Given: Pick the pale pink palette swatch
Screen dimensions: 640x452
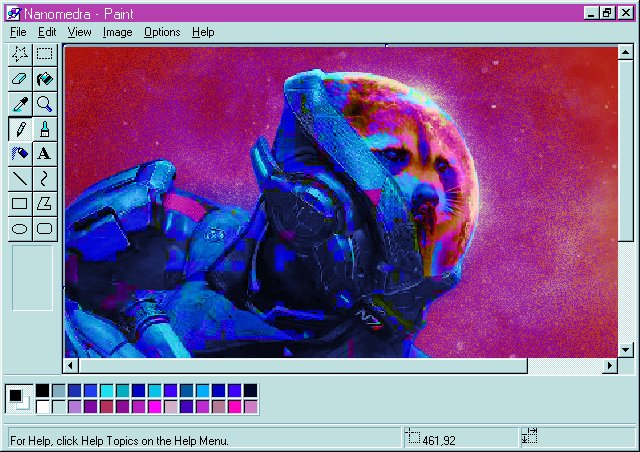Looking at the screenshot, I should click(171, 407).
